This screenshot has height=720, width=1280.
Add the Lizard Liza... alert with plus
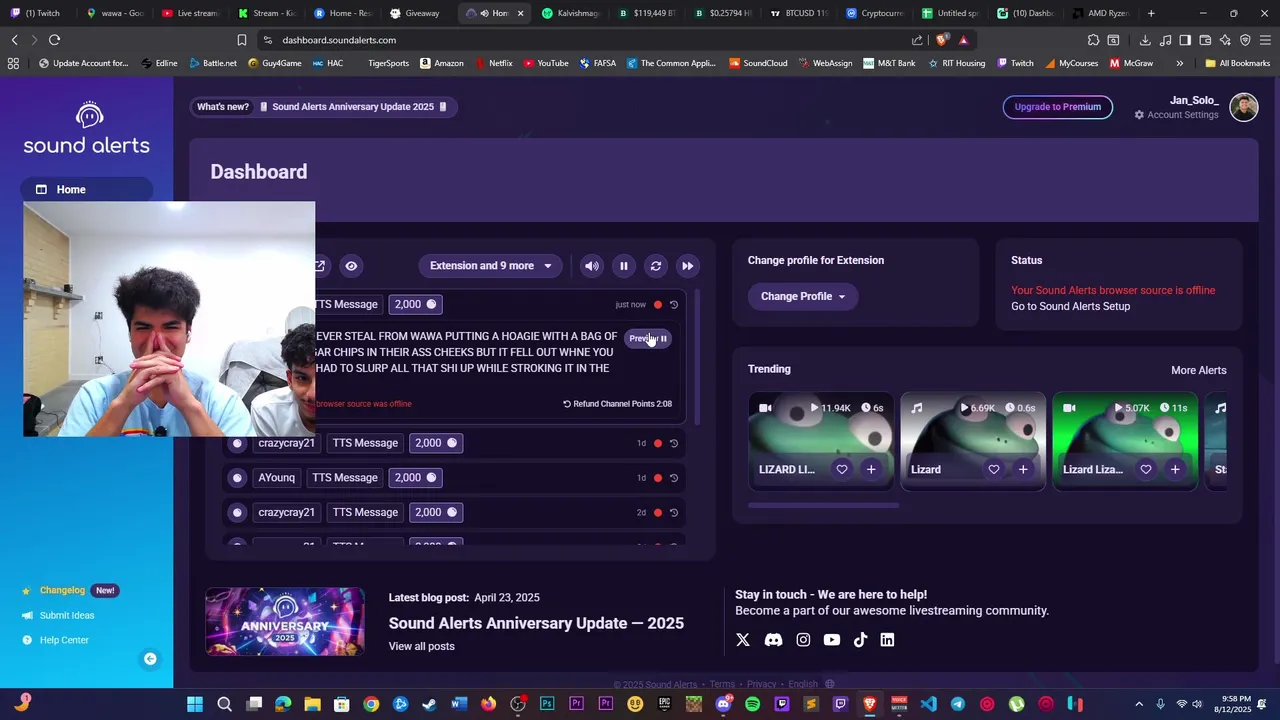point(1175,469)
